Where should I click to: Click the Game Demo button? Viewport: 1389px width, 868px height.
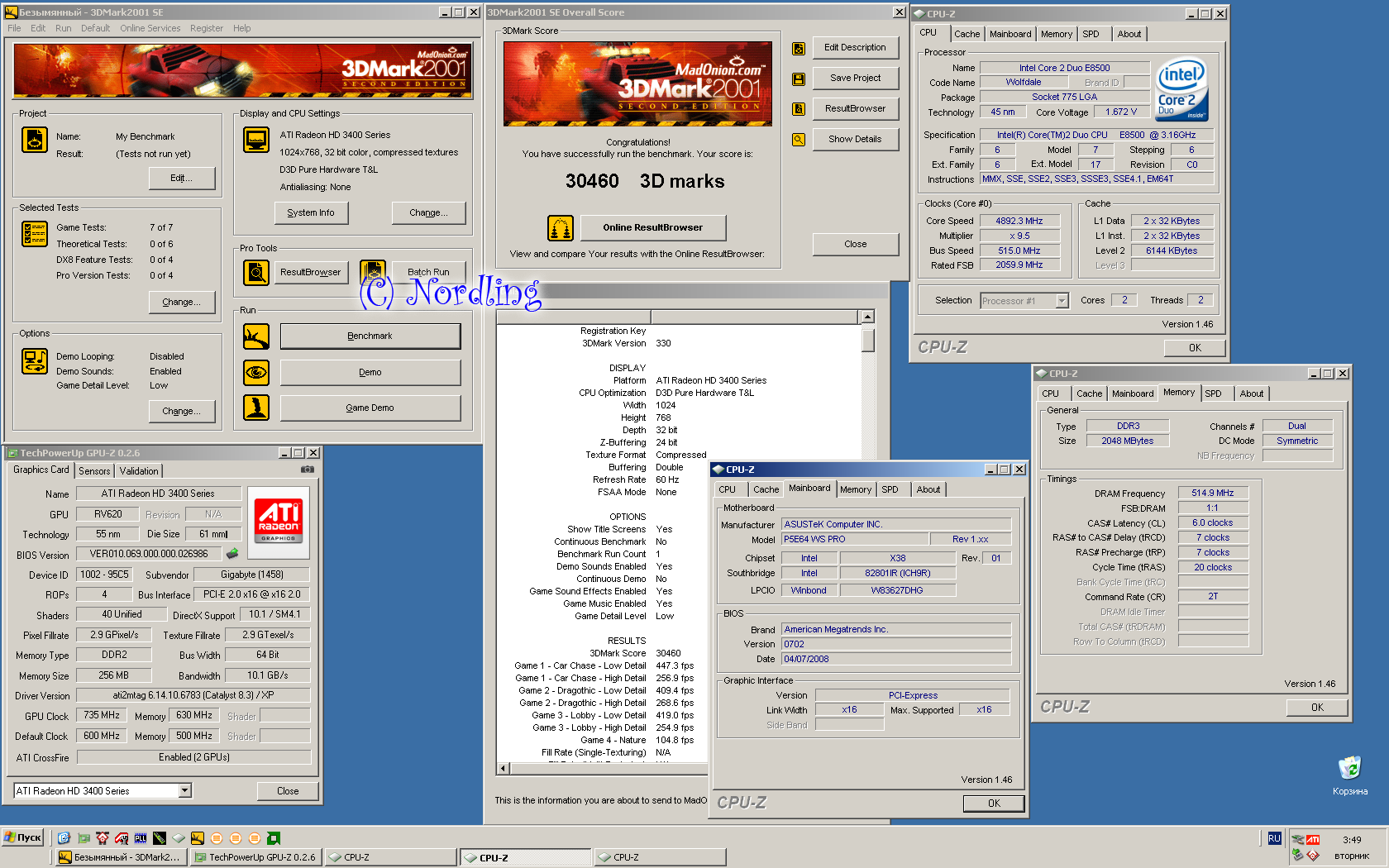pyautogui.click(x=370, y=408)
